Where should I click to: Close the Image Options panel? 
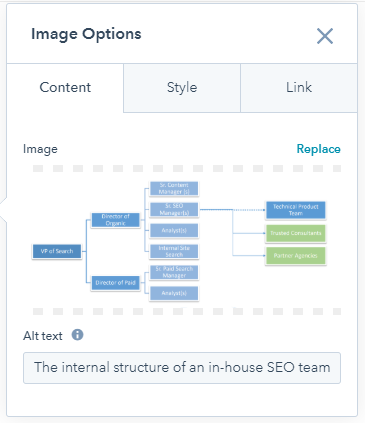(x=325, y=36)
